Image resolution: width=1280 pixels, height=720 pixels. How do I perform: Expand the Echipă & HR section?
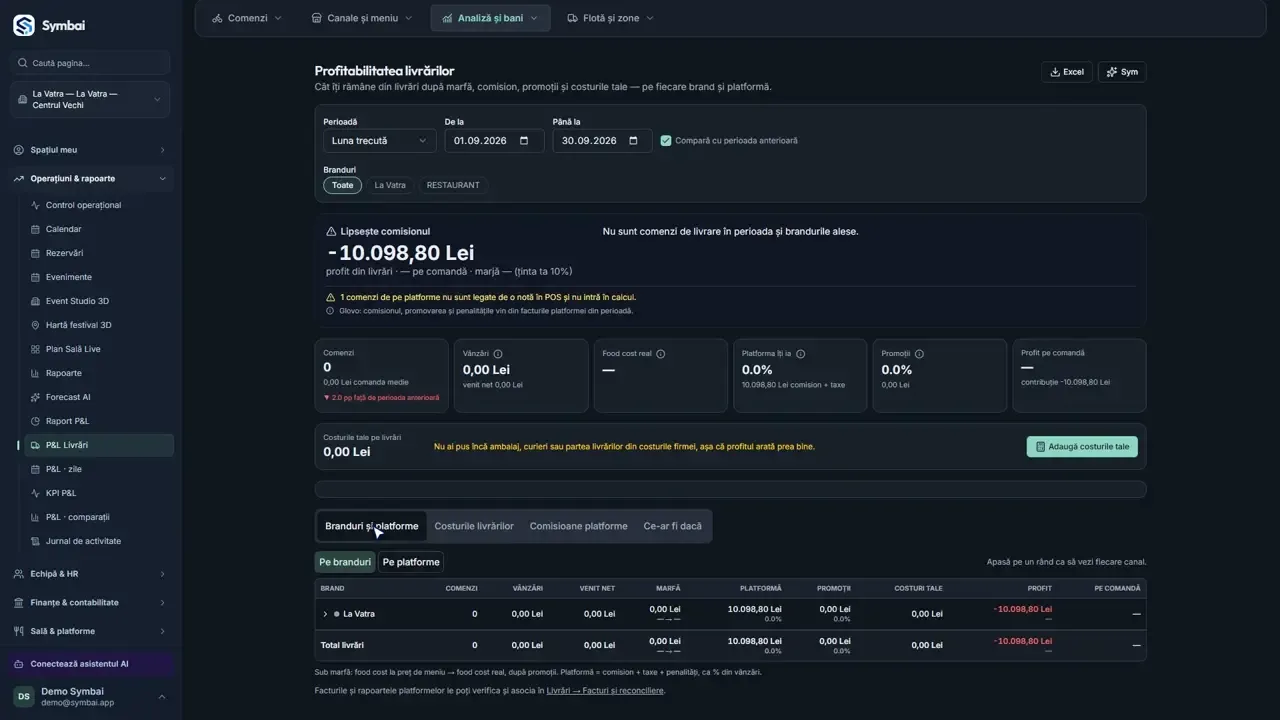pos(90,574)
